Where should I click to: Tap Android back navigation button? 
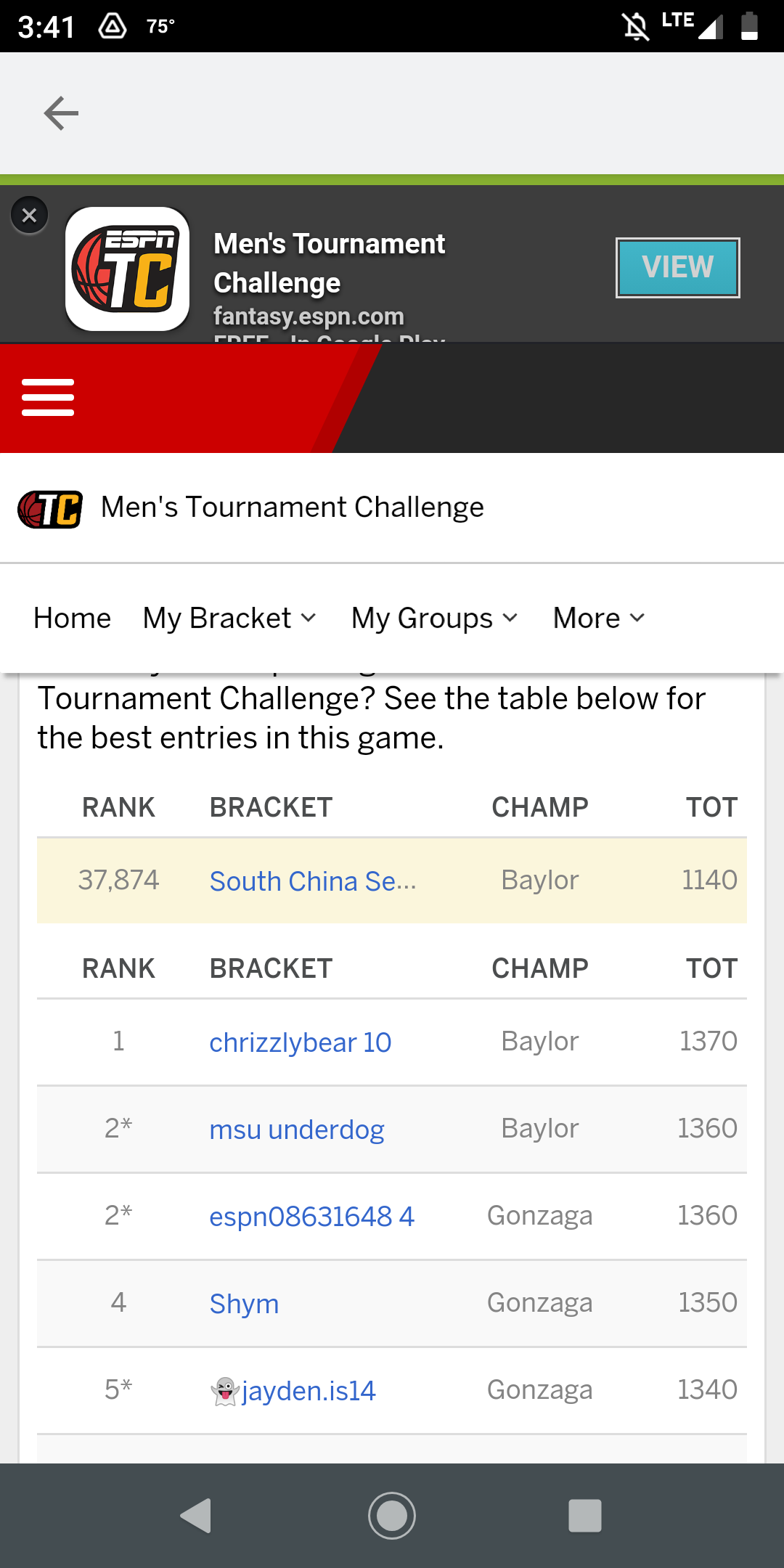point(196,1516)
